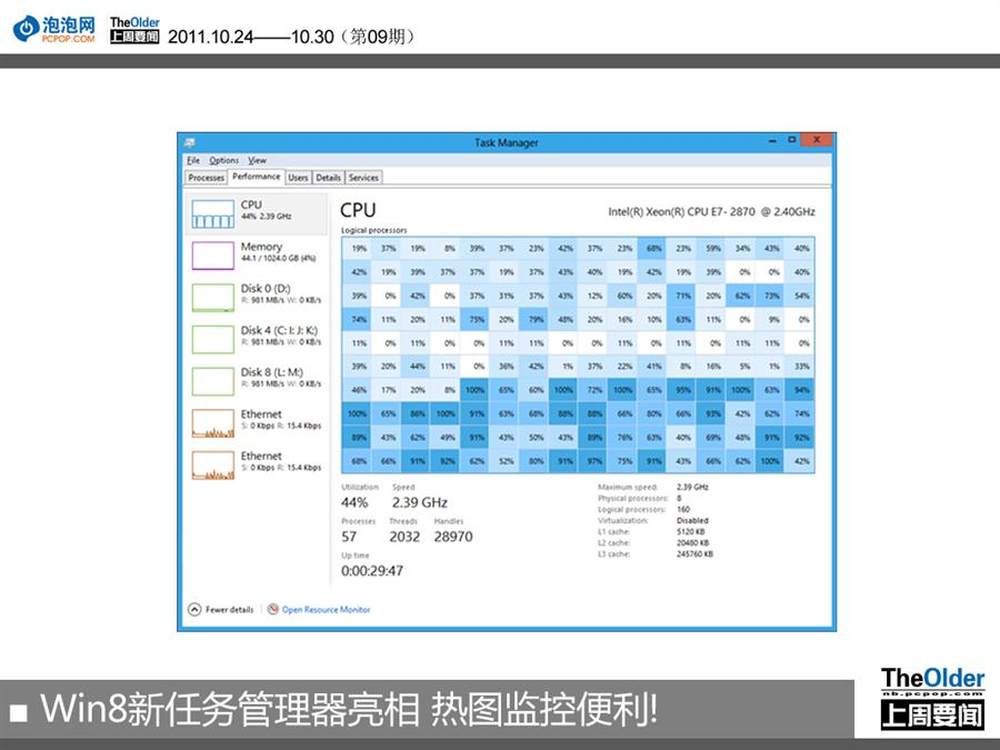Screen dimensions: 1000x750
Task: Select the lower Ethernet adapter graph
Action: (x=212, y=465)
